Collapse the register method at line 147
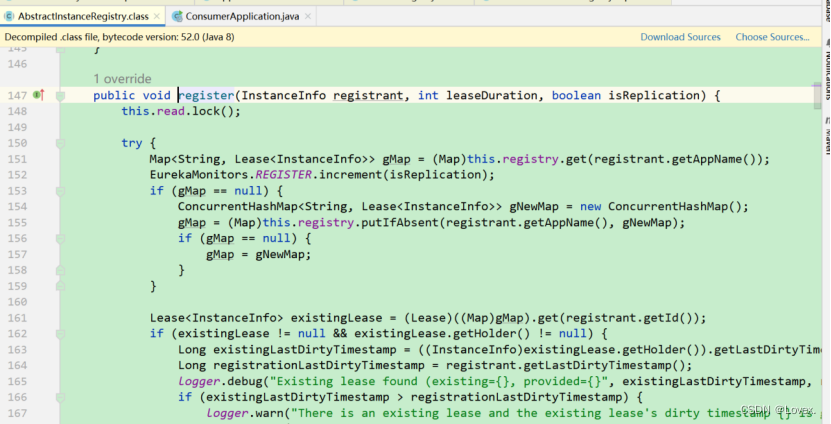 point(60,96)
